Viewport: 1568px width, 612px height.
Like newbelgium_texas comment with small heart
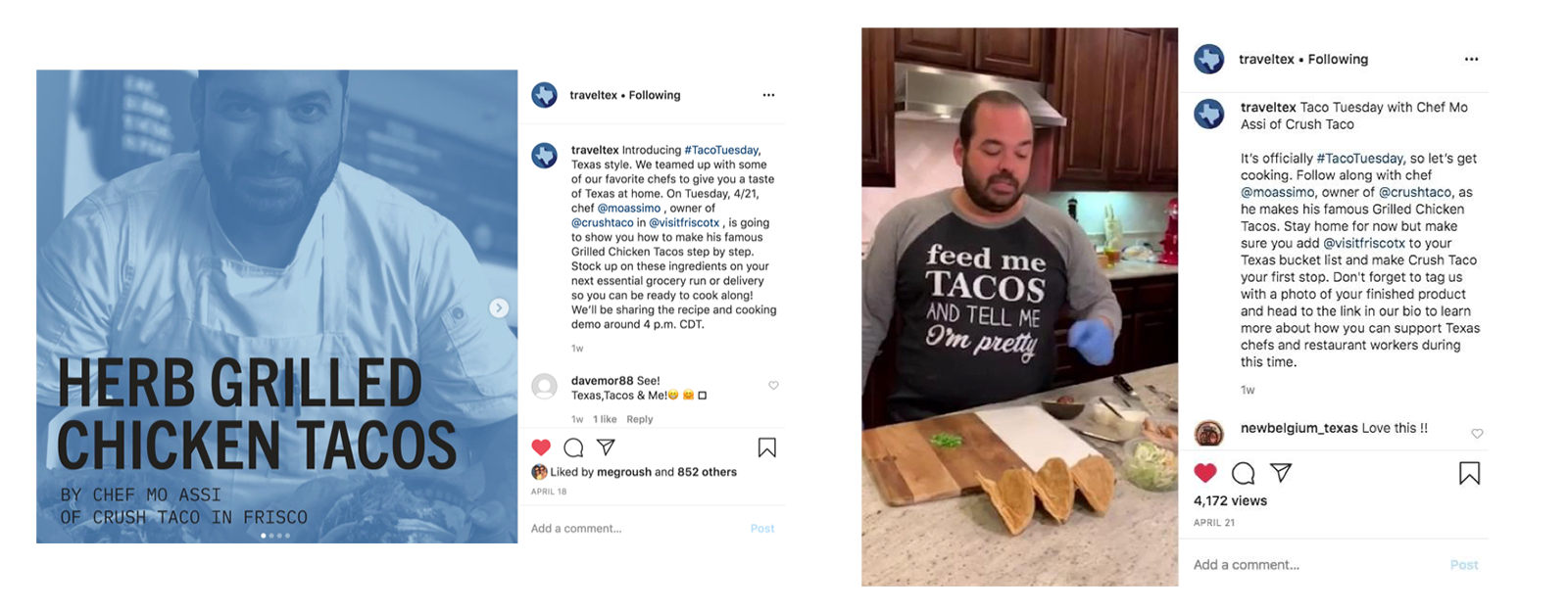point(1477,433)
